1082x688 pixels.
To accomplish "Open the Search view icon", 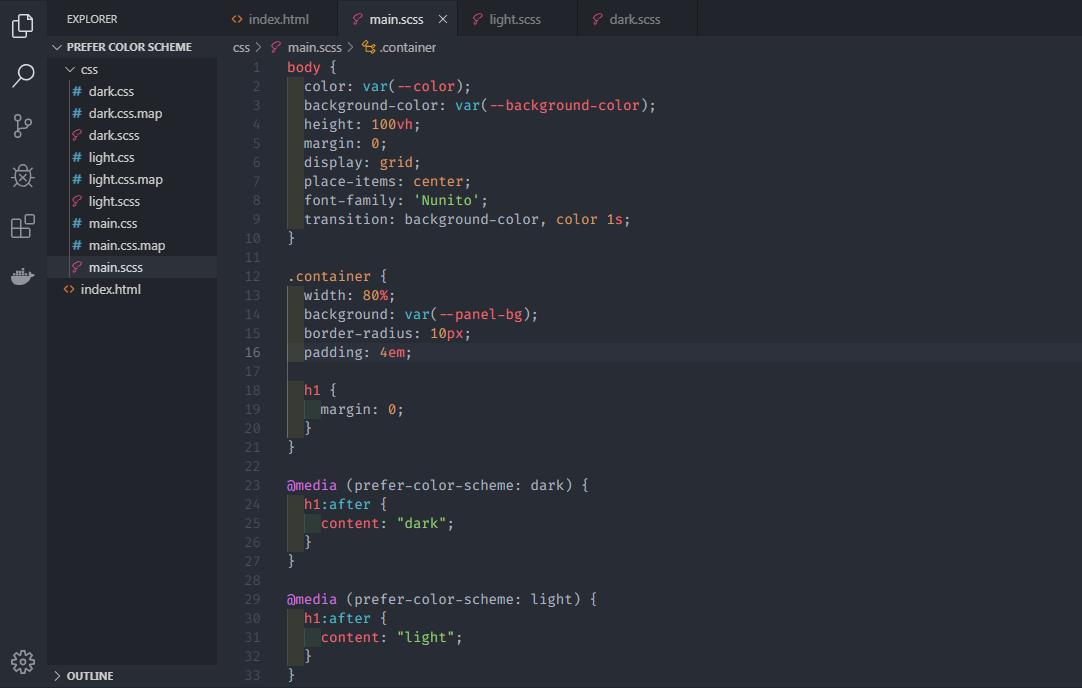I will pyautogui.click(x=23, y=75).
